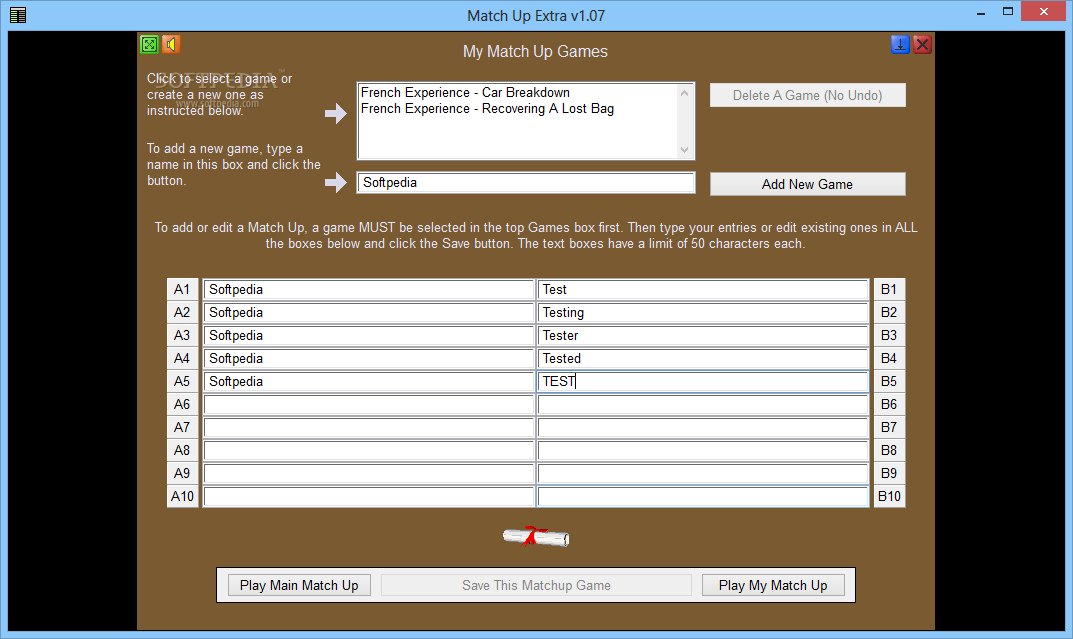Click the empty A10 entry field
This screenshot has width=1073, height=639.
[369, 496]
